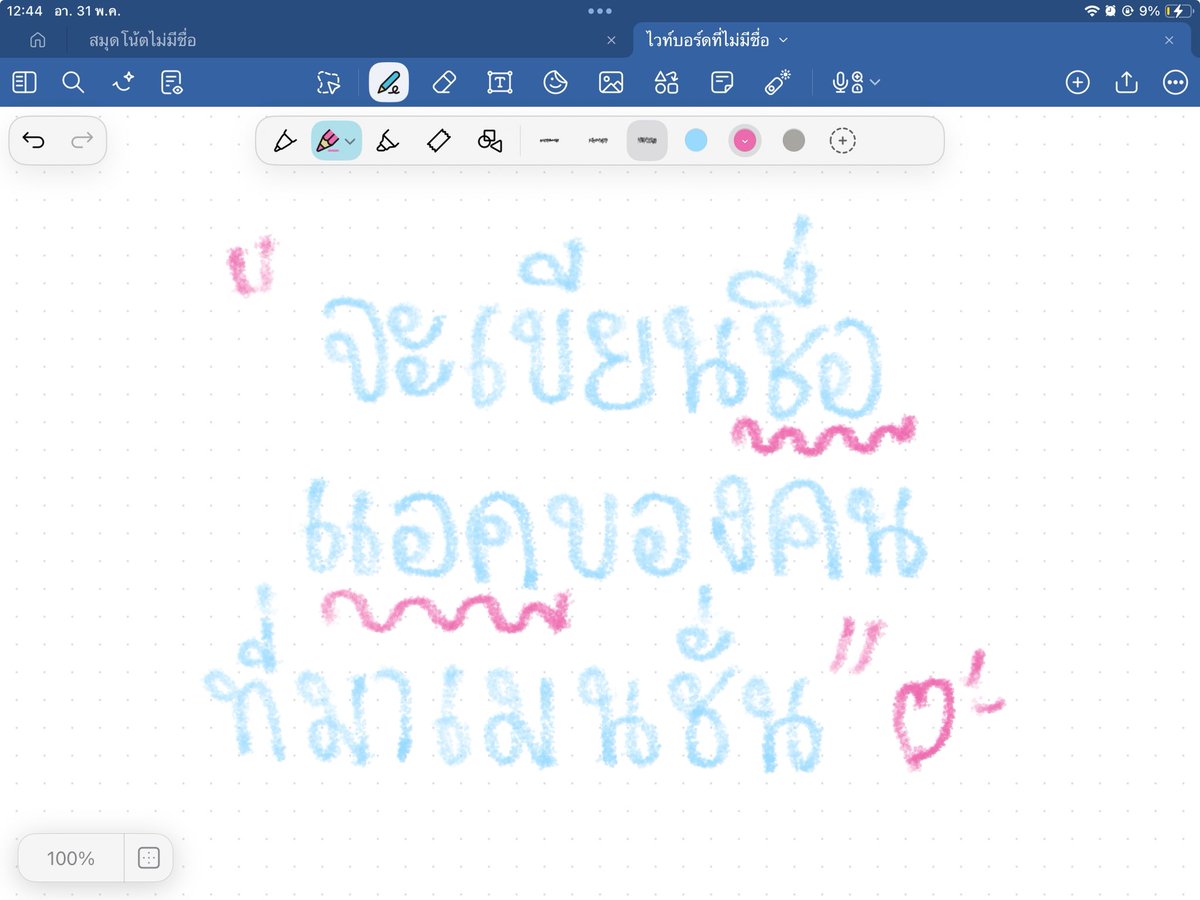Open the sidebar panel icon
Viewport: 1200px width, 900px height.
25,82
